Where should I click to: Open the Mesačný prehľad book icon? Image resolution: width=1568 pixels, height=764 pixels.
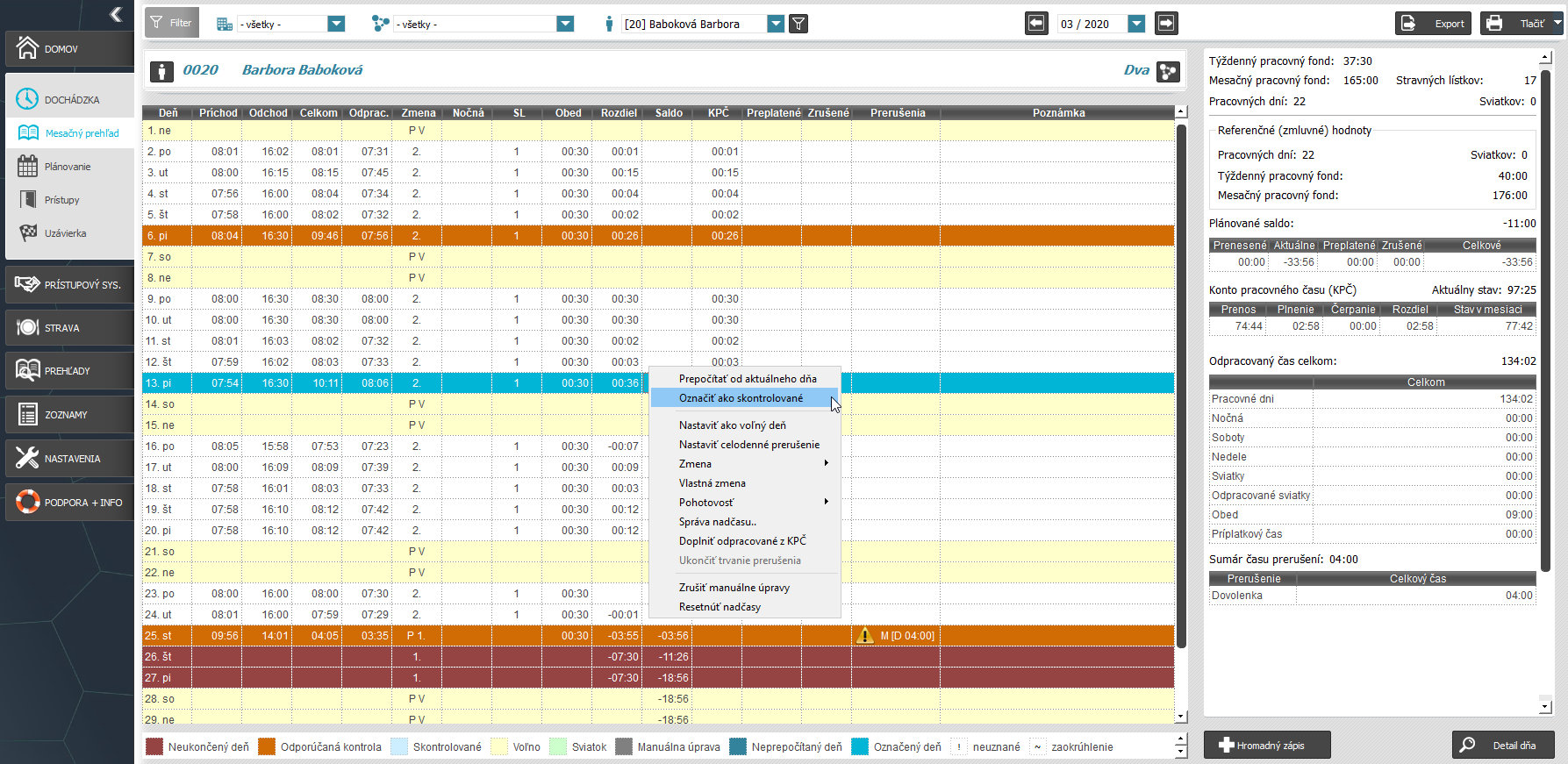tap(28, 132)
